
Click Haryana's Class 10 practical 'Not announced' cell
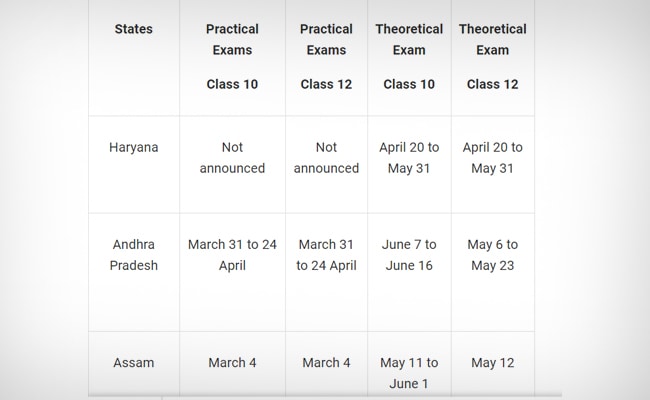(x=232, y=158)
